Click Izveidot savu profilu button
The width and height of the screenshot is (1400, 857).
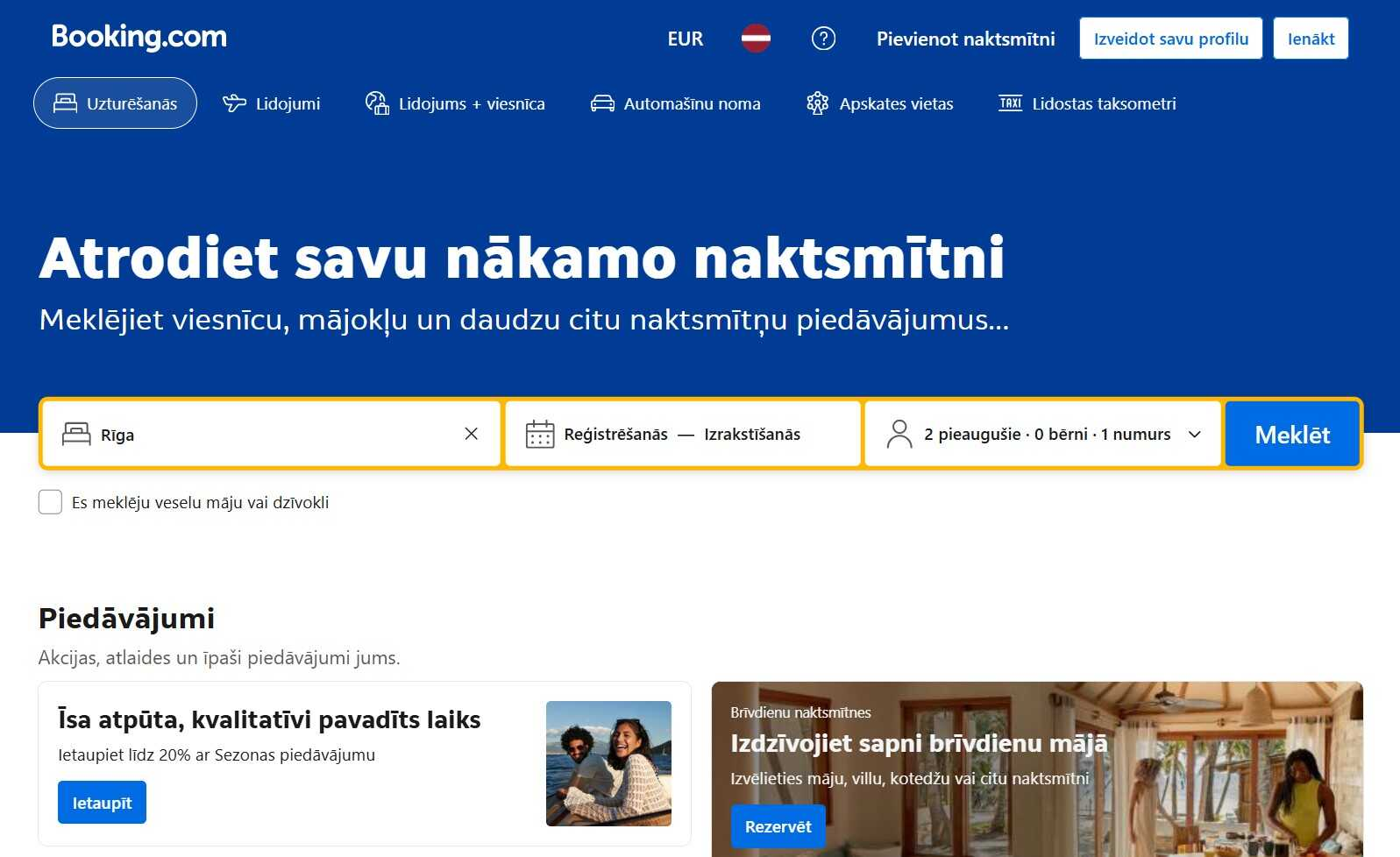(1170, 39)
